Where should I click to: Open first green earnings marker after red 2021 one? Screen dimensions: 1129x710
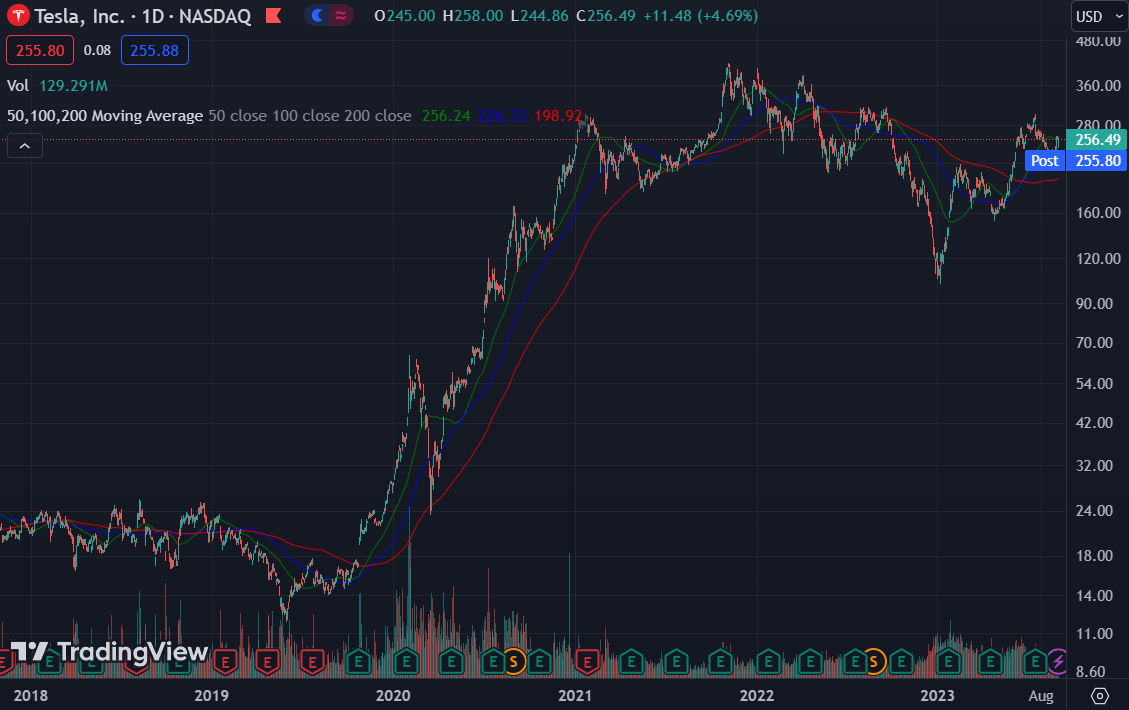tap(631, 661)
